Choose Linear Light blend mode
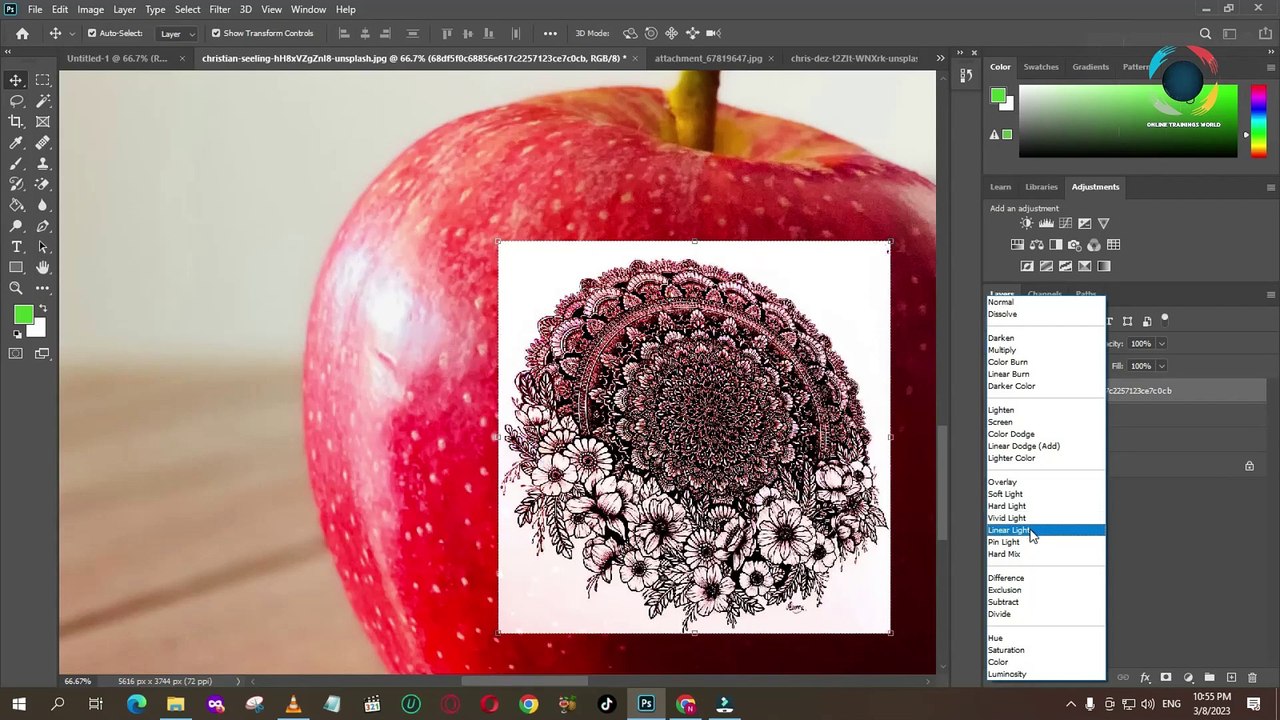The image size is (1280, 720). 1045,530
